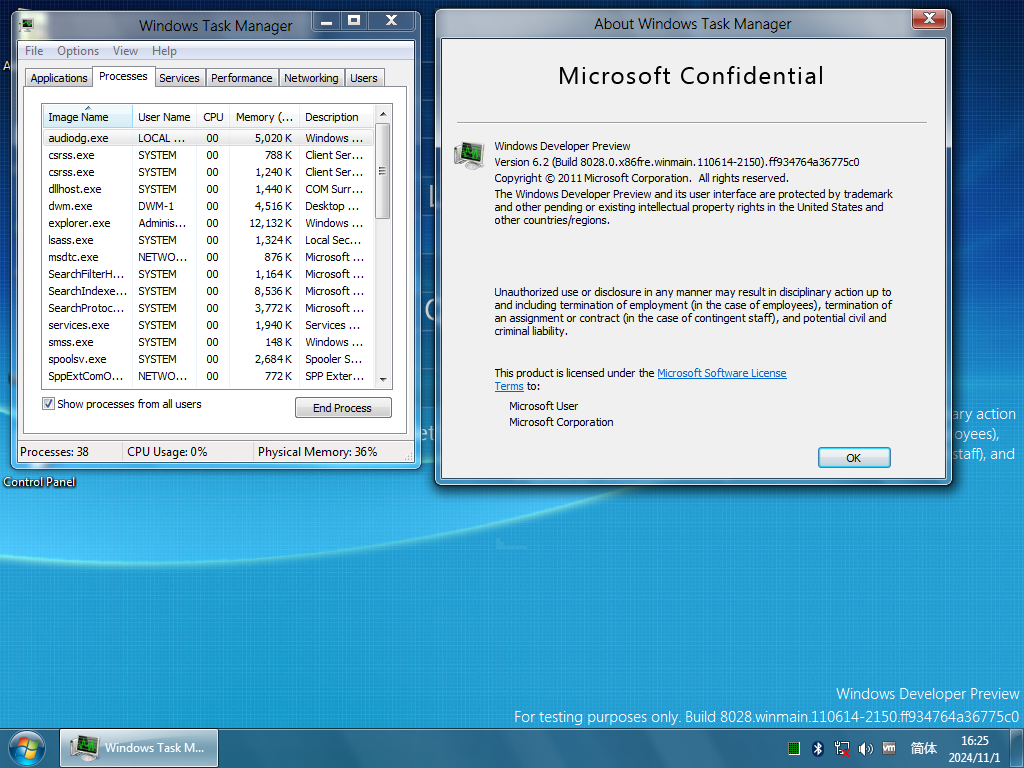Screen dimensions: 1024x768
Task: Click the volume speaker tray icon
Action: (x=865, y=748)
